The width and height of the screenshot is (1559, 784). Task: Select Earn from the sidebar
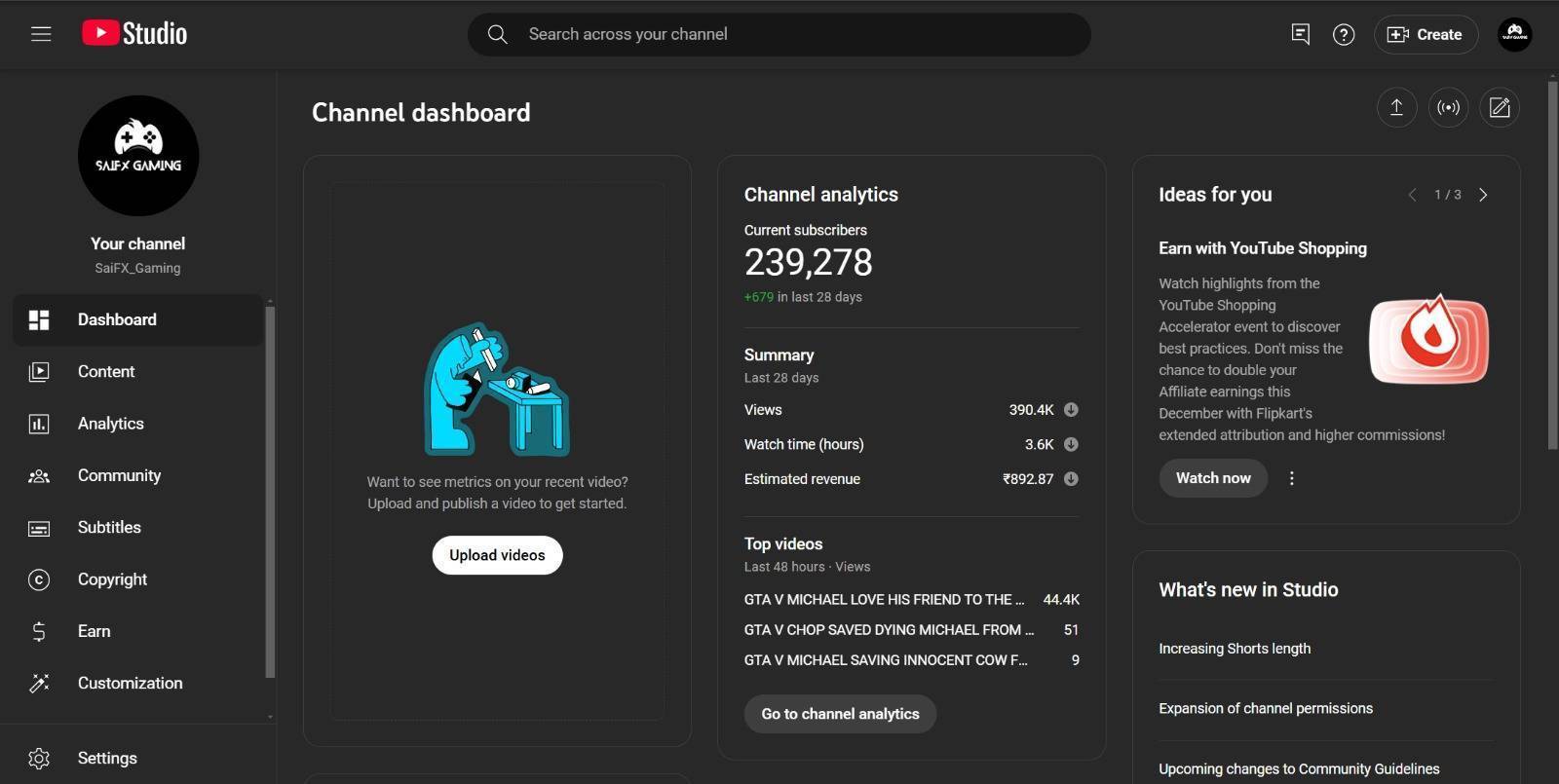pyautogui.click(x=94, y=631)
